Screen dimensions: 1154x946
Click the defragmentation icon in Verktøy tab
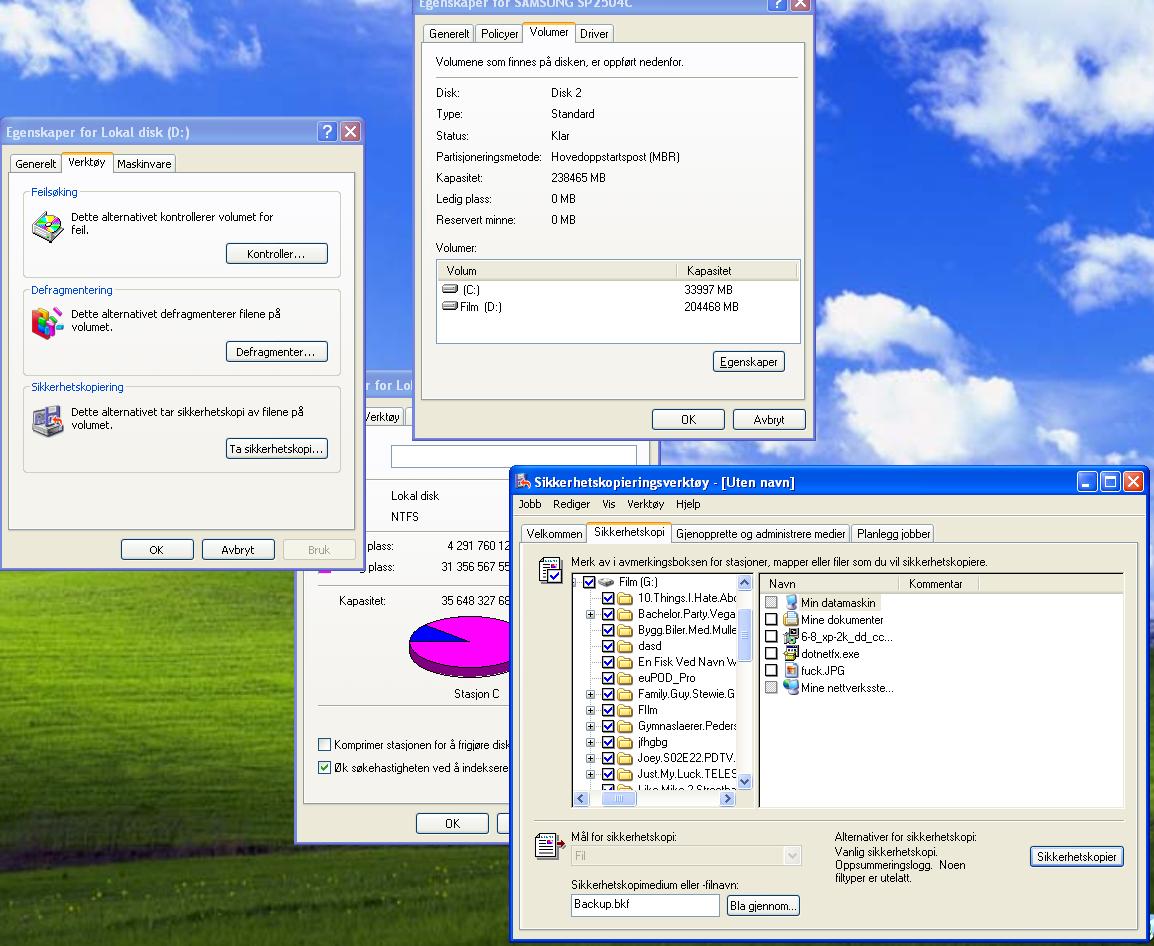click(48, 322)
